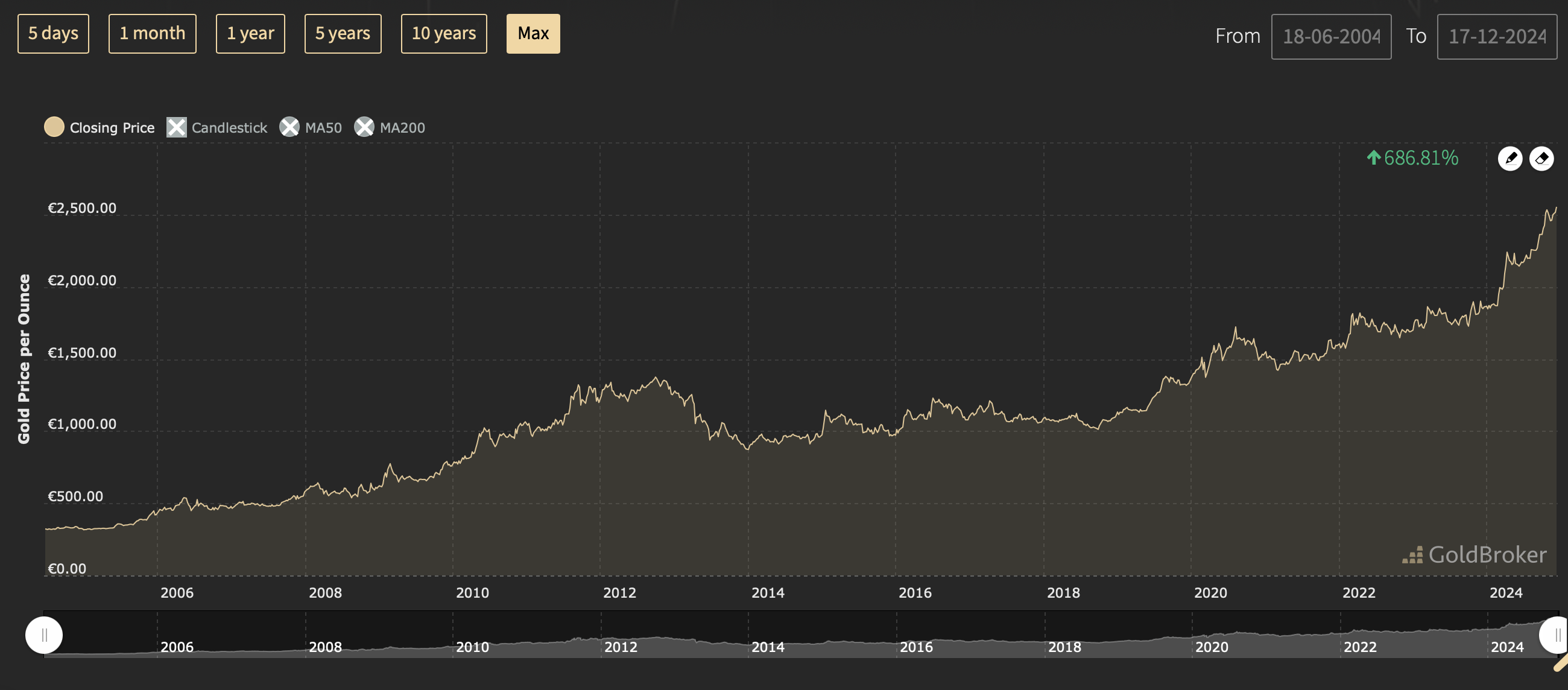Click the Candlestick legend label text

click(x=229, y=128)
